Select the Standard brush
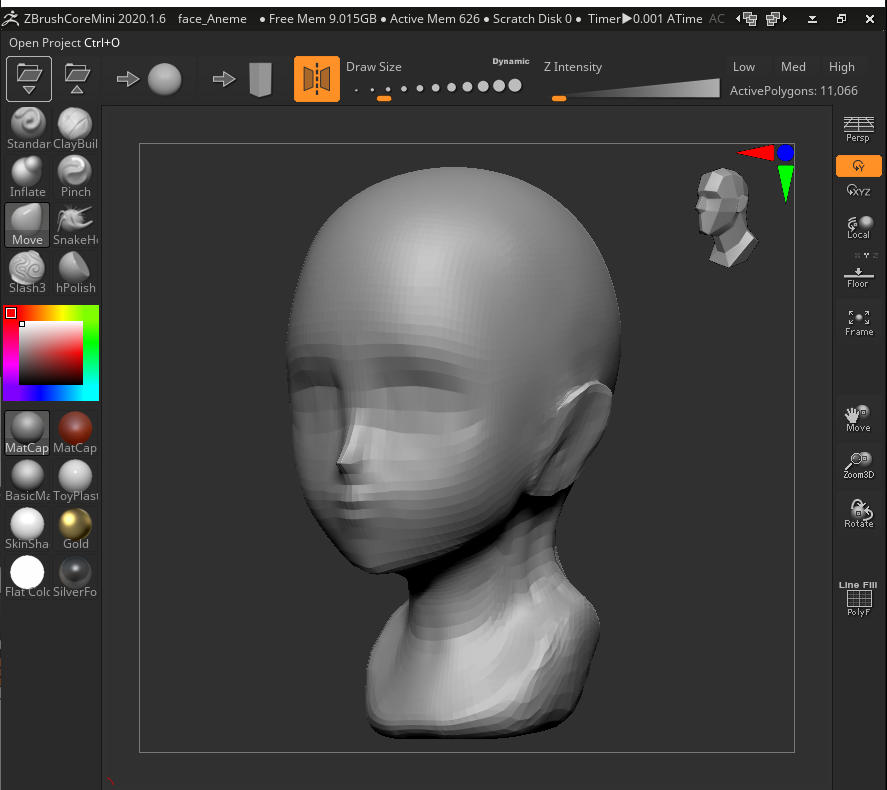Screen dimensions: 887x790 coord(28,128)
